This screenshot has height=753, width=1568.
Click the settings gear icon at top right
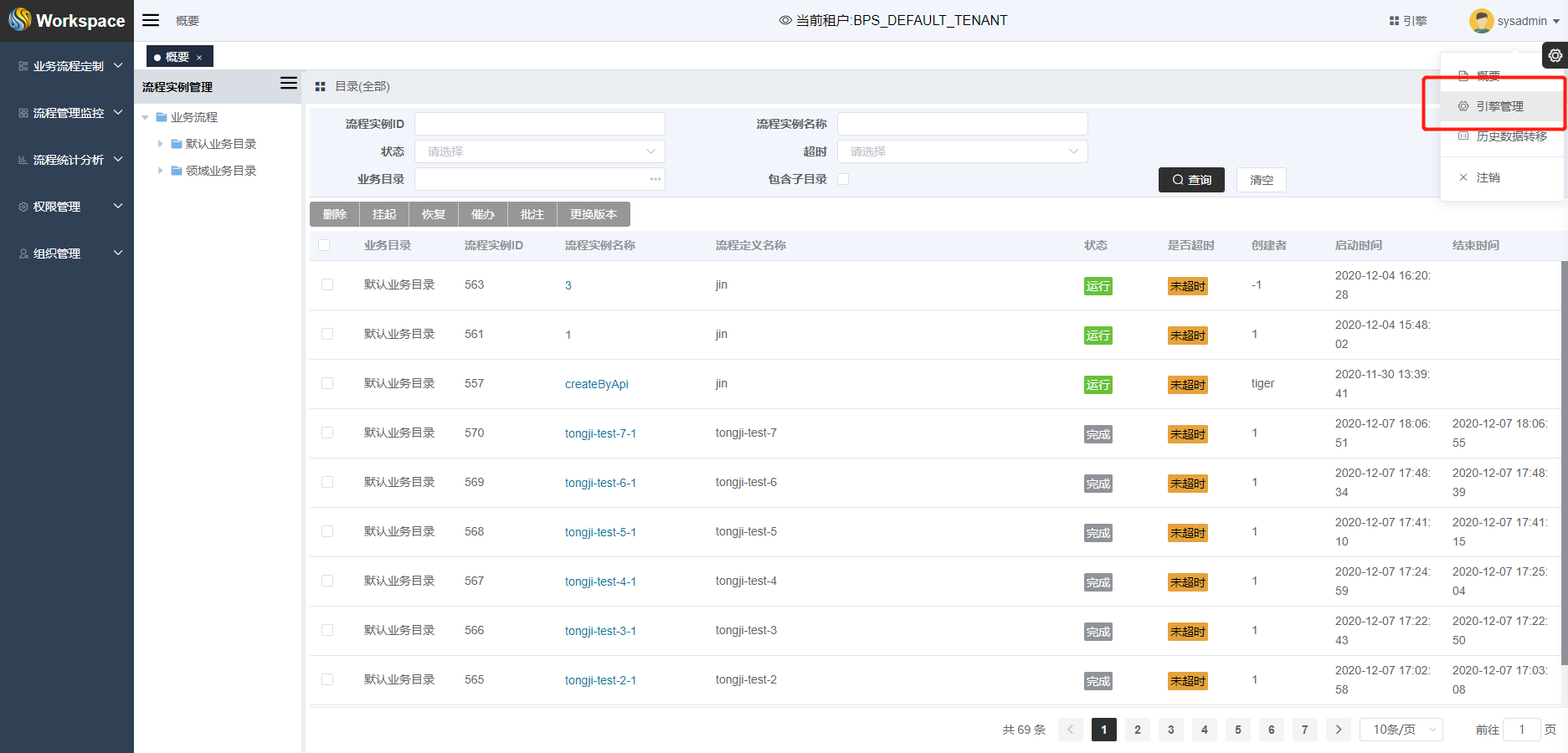point(1555,56)
